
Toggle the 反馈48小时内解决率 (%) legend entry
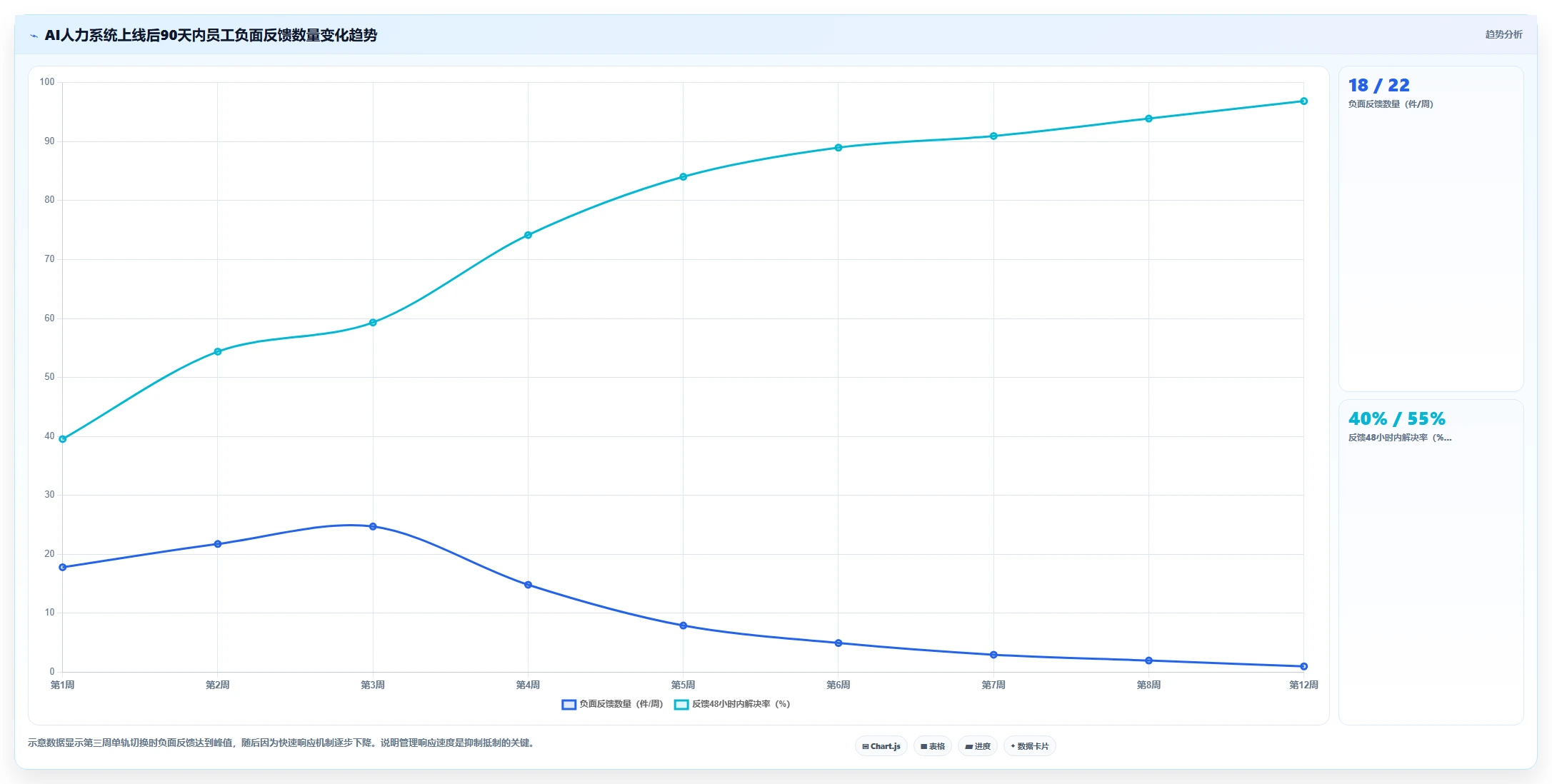[x=732, y=704]
